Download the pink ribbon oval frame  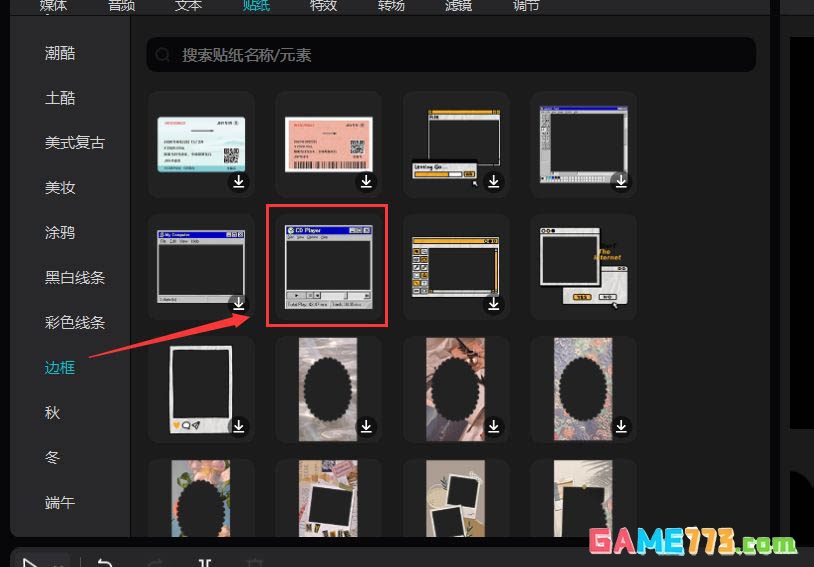coord(494,426)
